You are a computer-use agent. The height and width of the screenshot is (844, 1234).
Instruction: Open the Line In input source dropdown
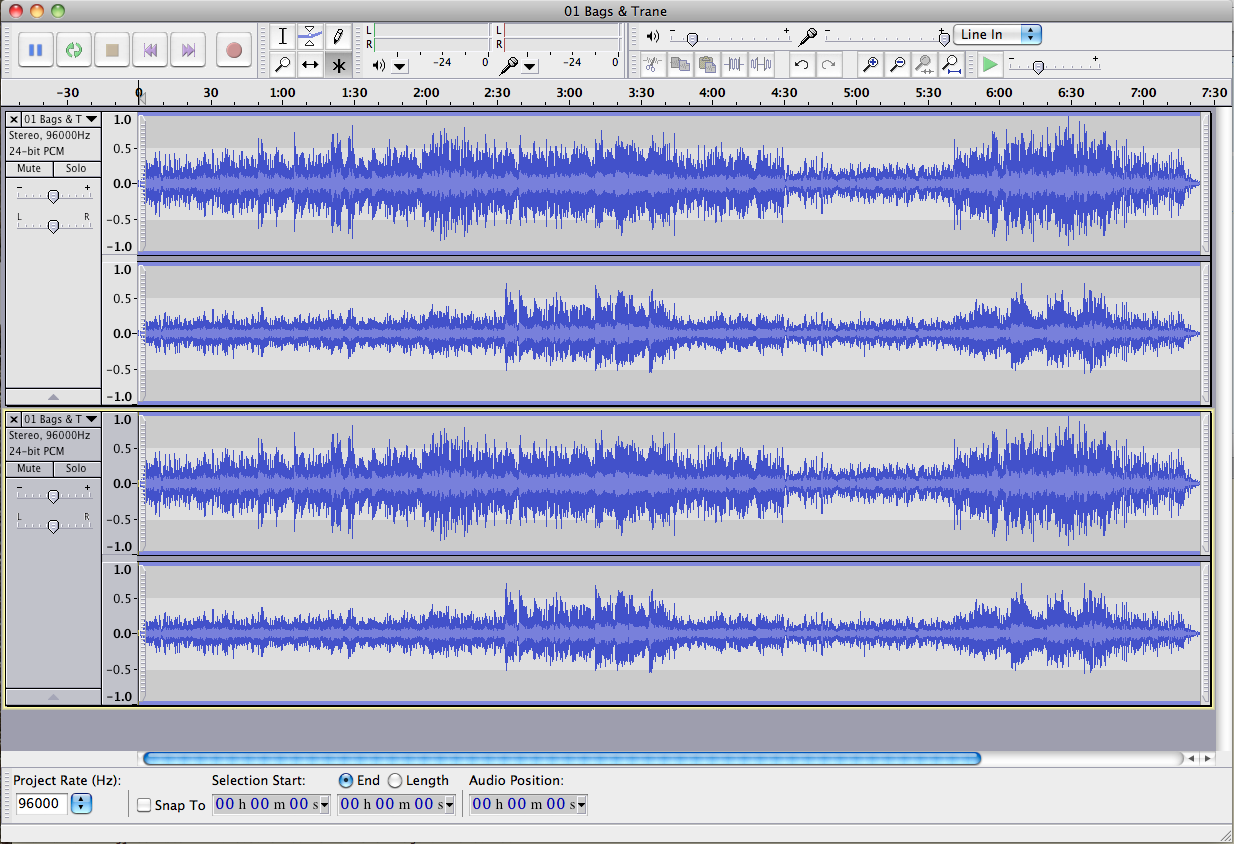pyautogui.click(x=997, y=34)
